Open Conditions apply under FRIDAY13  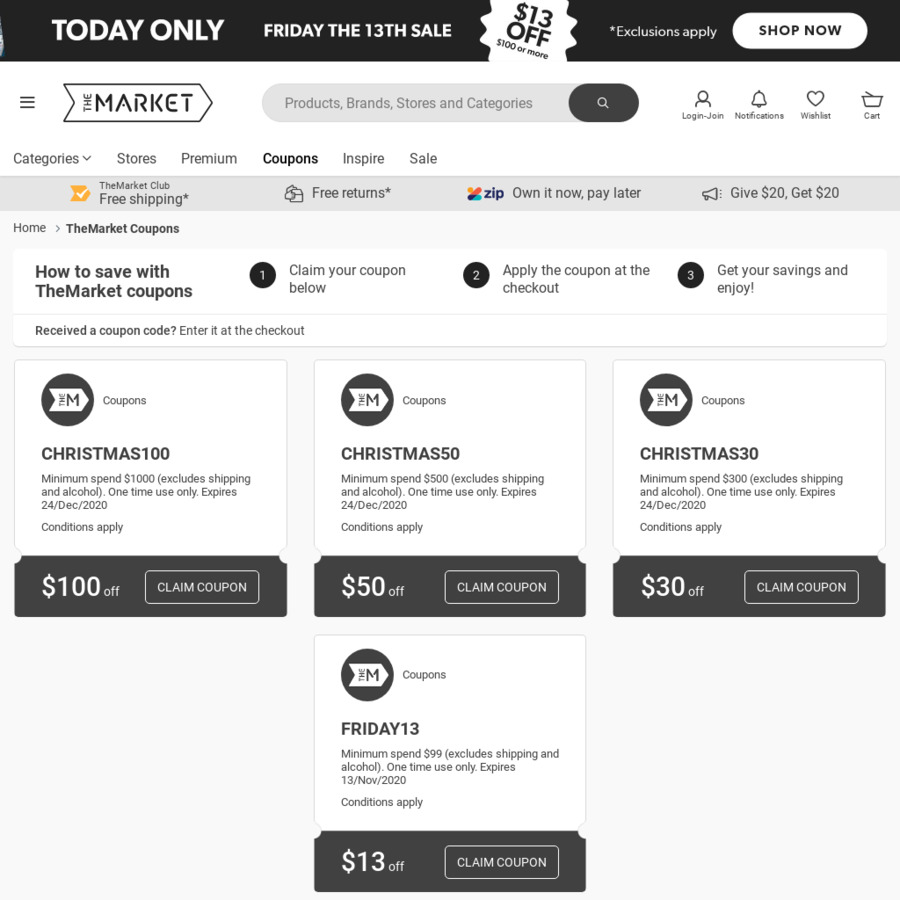[x=381, y=802]
